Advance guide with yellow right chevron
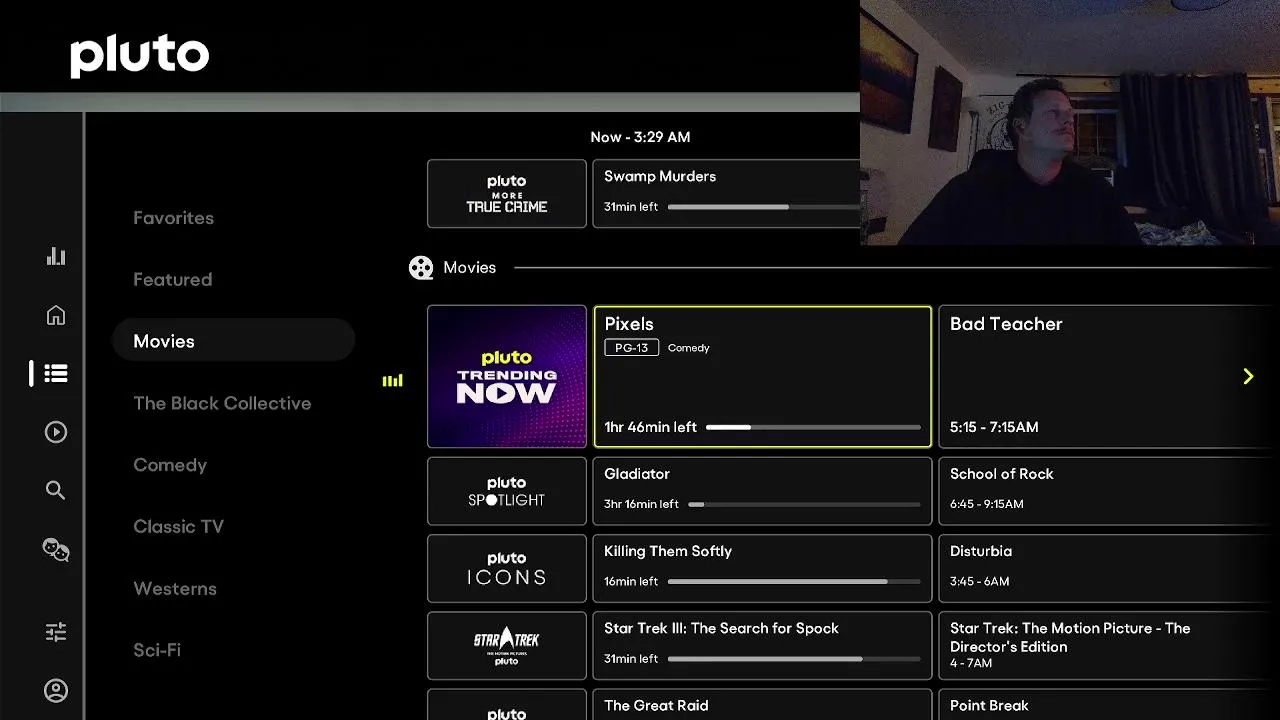 (x=1248, y=376)
